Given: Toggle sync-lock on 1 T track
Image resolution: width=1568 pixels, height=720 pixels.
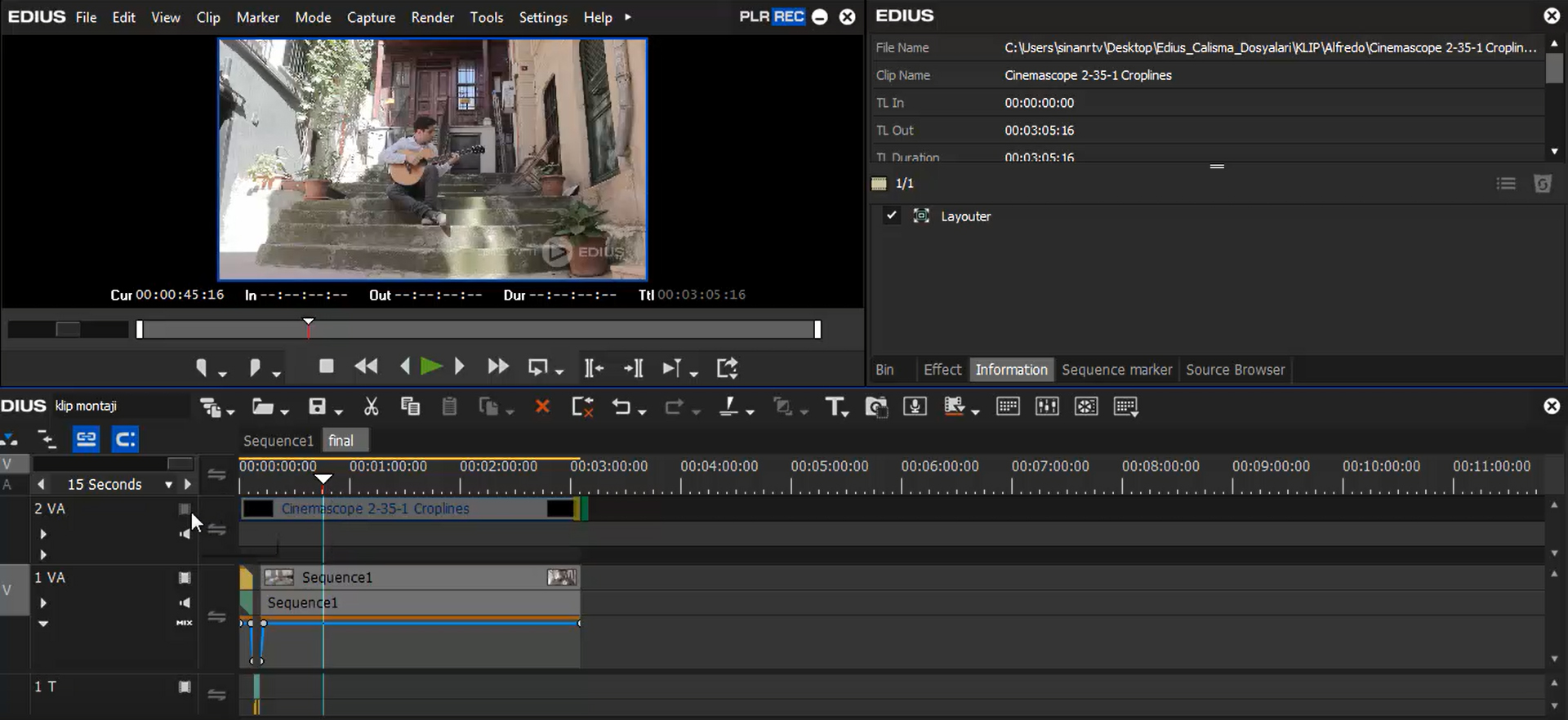Looking at the screenshot, I should tap(216, 695).
